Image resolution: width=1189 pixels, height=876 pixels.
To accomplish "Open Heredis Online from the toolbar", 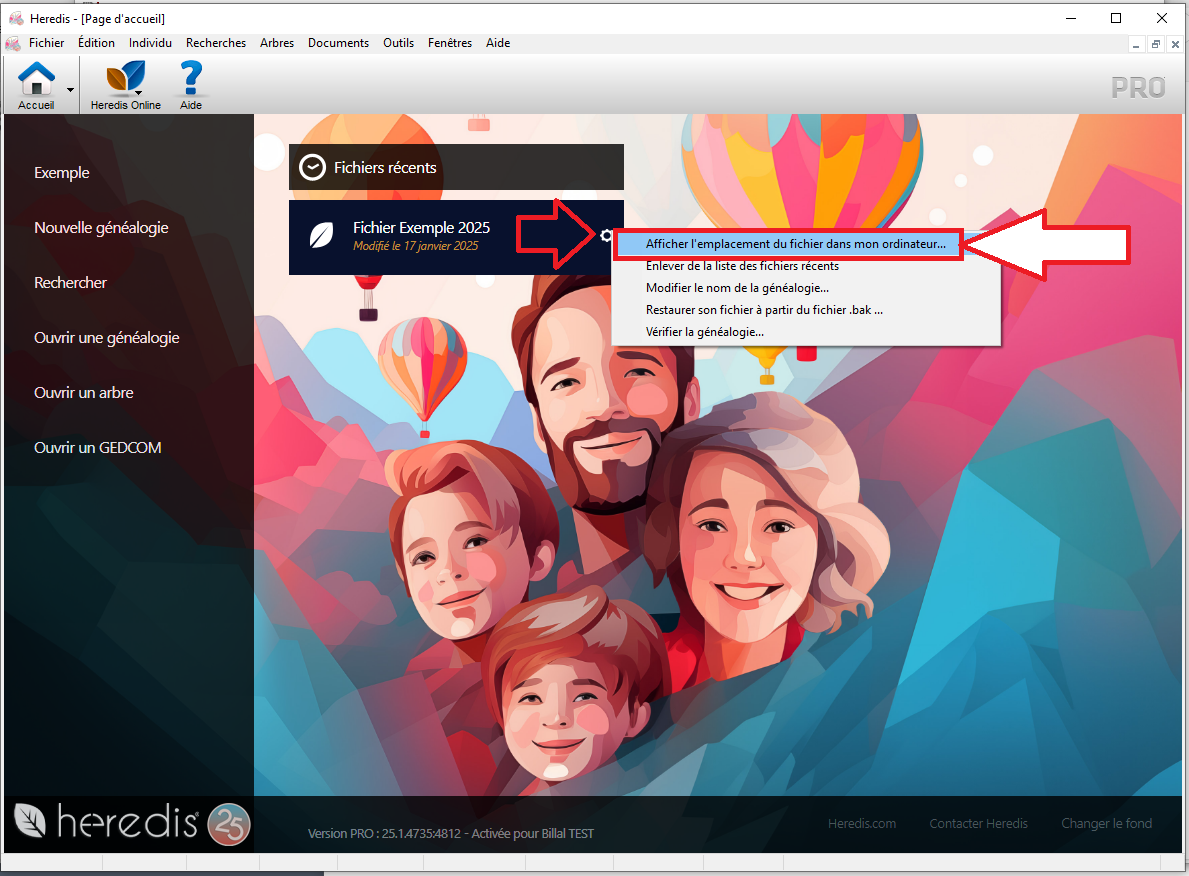I will pyautogui.click(x=125, y=78).
